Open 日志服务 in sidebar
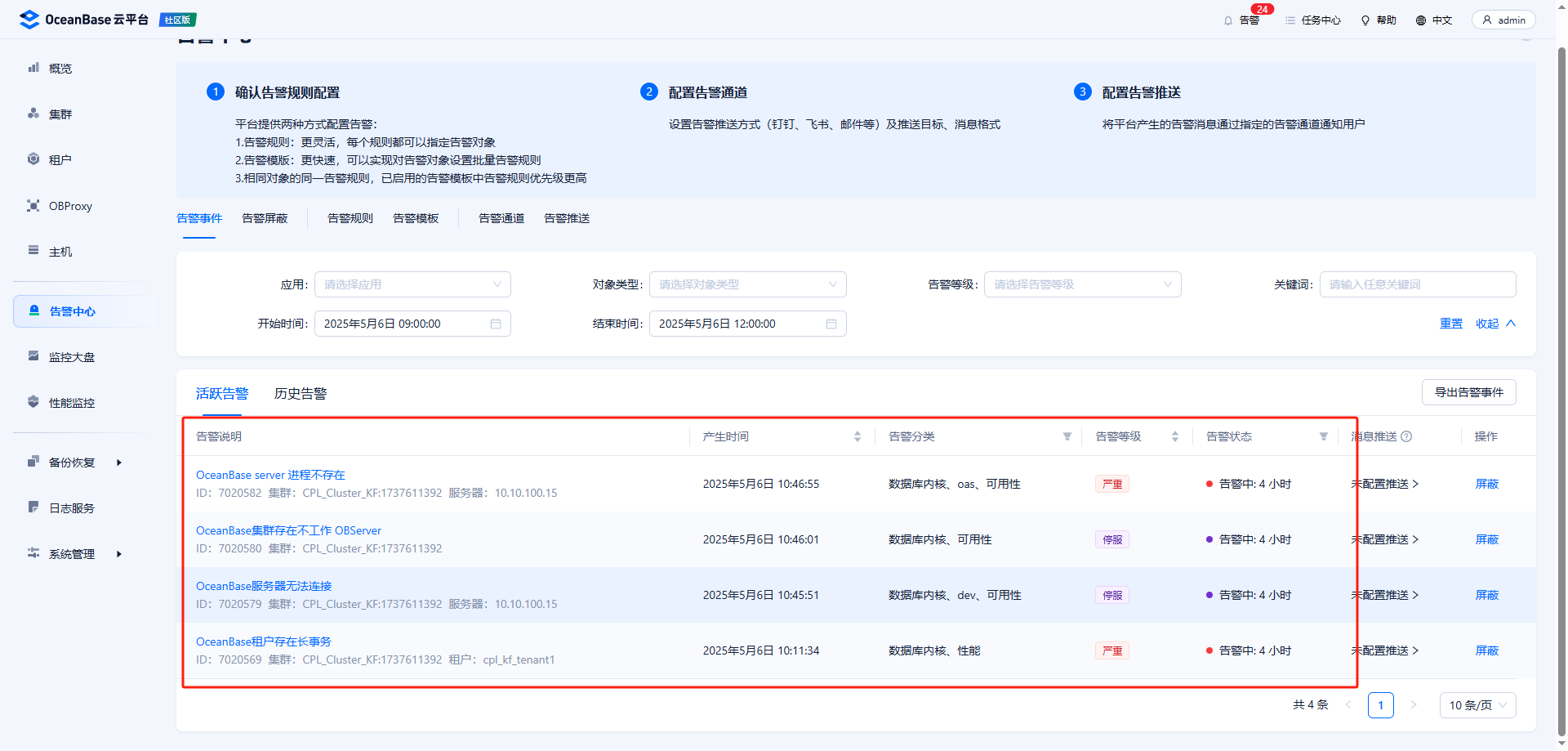Screen dimensions: 1568x751 pyautogui.click(x=71, y=508)
